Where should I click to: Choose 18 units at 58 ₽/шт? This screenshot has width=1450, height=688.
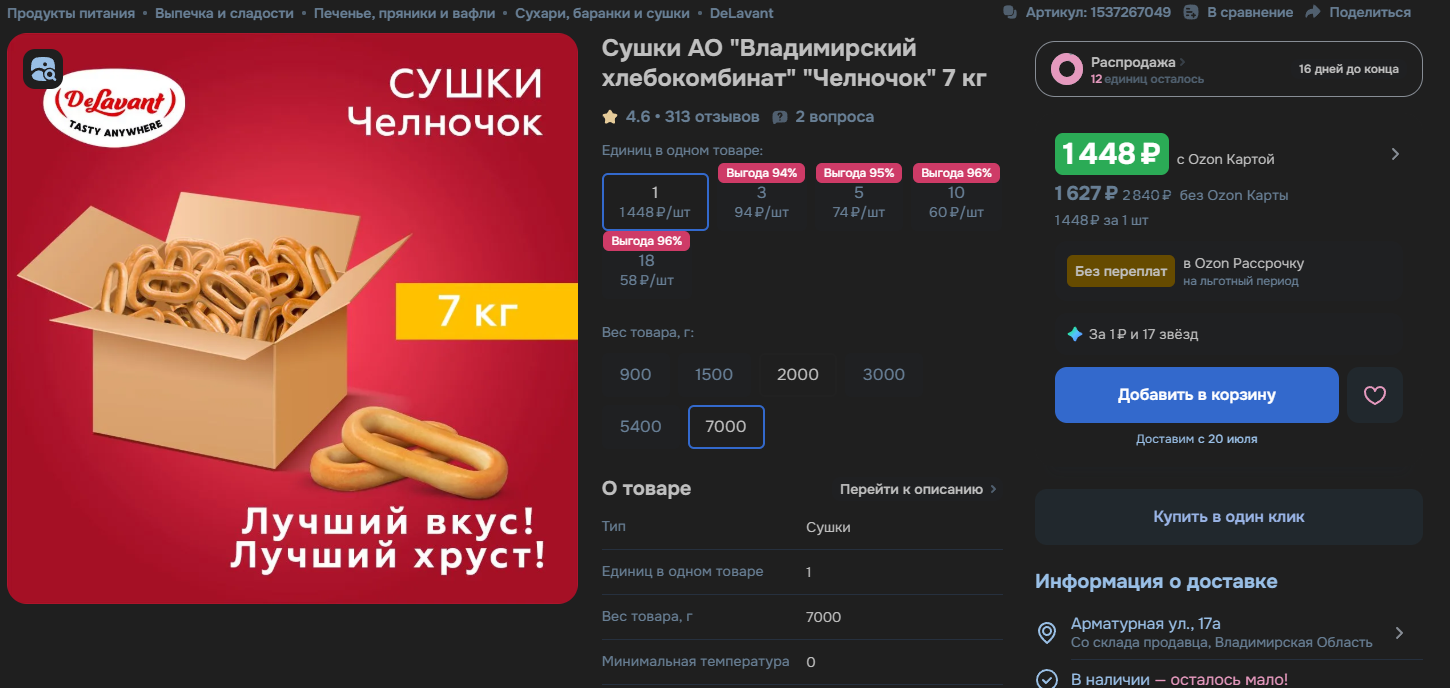click(647, 270)
